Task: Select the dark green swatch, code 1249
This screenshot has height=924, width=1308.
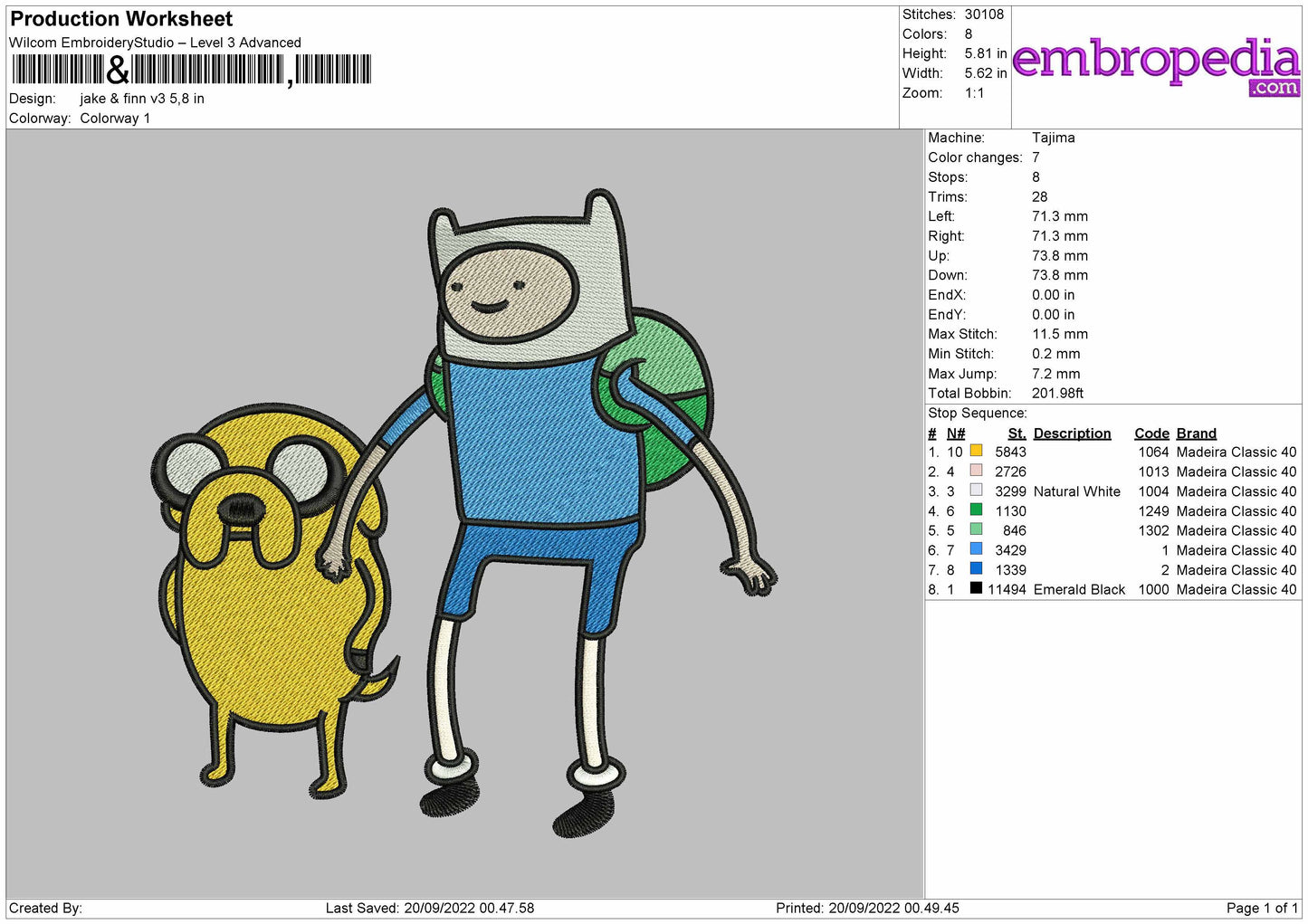Action: tap(976, 510)
